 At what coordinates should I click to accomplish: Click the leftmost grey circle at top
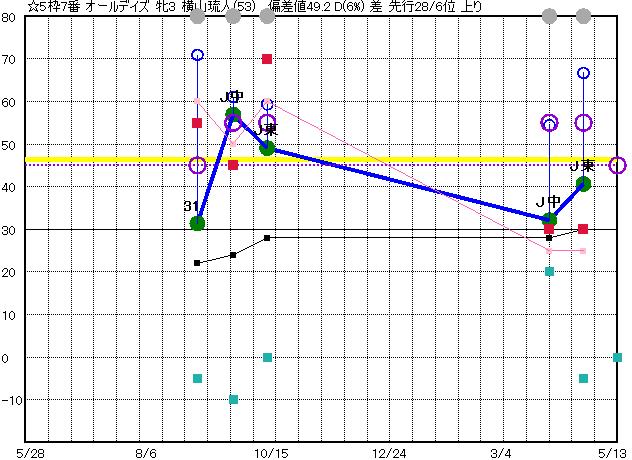(x=197, y=17)
